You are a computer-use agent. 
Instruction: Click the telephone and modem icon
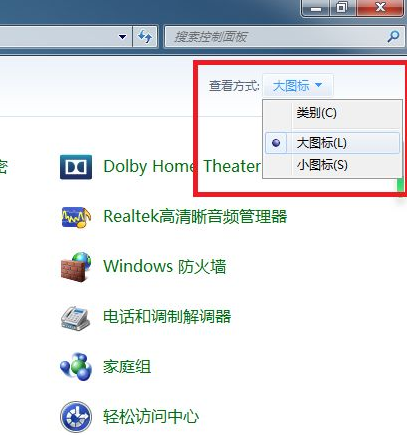76,318
